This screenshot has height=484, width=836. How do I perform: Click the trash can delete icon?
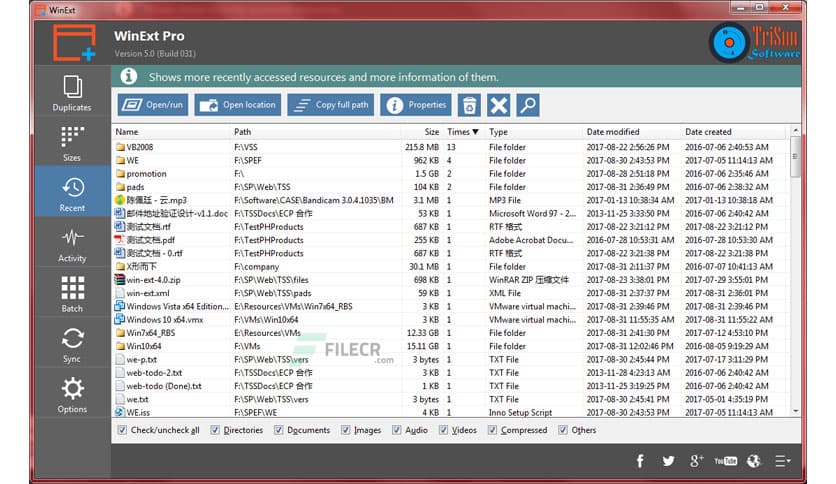tap(469, 105)
